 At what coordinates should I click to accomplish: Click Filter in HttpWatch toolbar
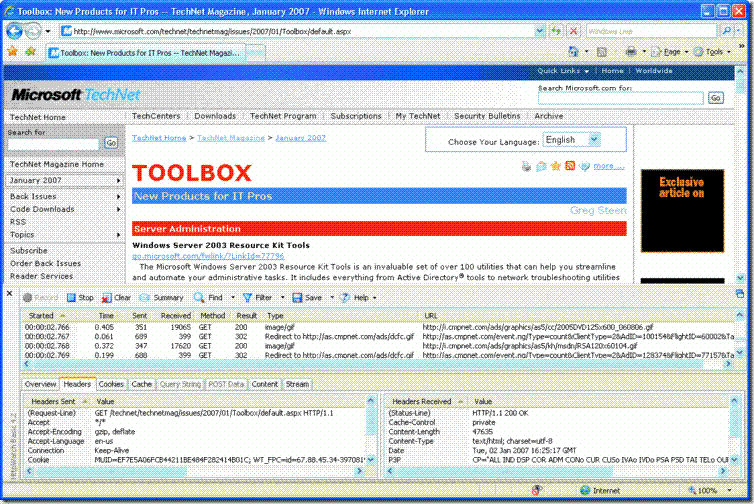coord(258,298)
